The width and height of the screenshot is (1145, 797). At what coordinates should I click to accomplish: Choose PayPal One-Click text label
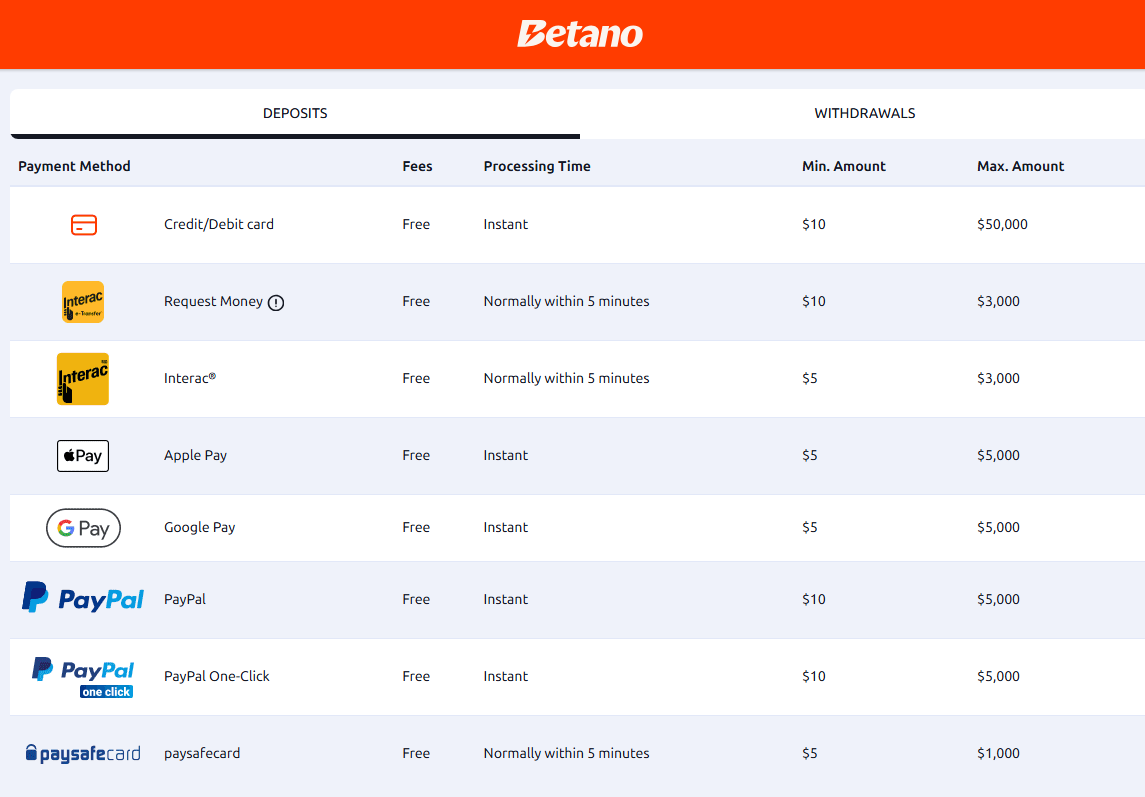[217, 676]
